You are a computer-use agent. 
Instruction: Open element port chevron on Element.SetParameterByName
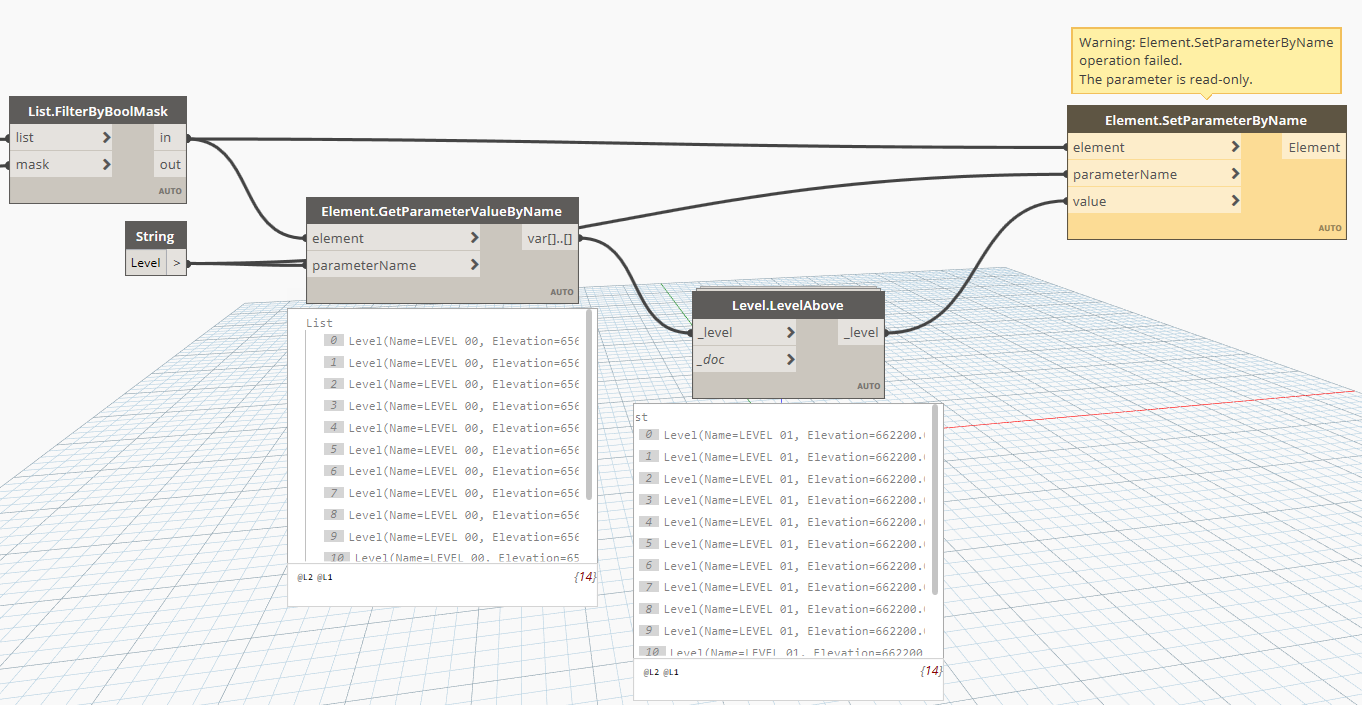(x=1236, y=147)
